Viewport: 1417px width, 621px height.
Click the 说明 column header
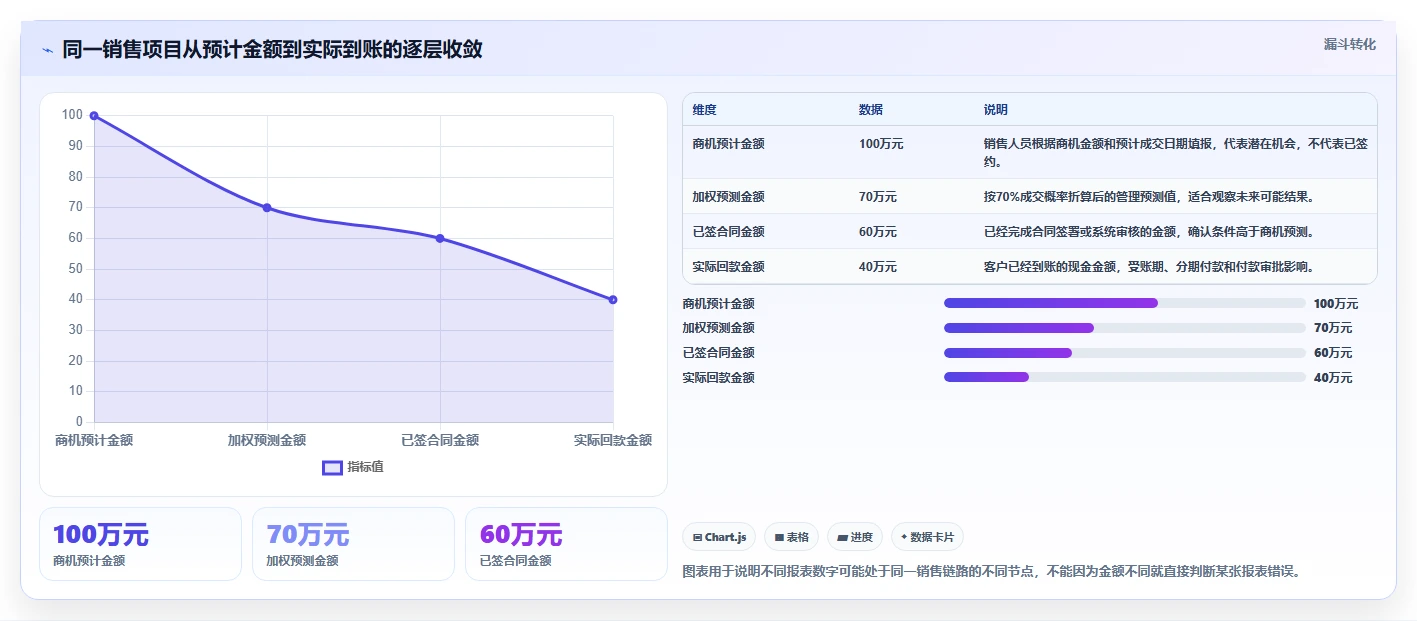[996, 110]
